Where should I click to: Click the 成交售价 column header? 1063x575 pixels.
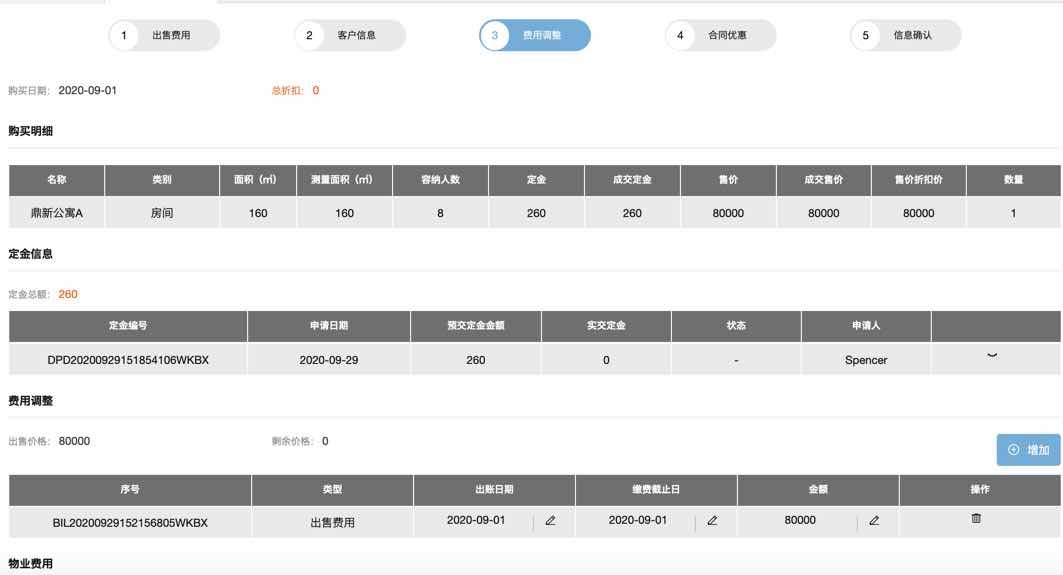pyautogui.click(x=823, y=180)
